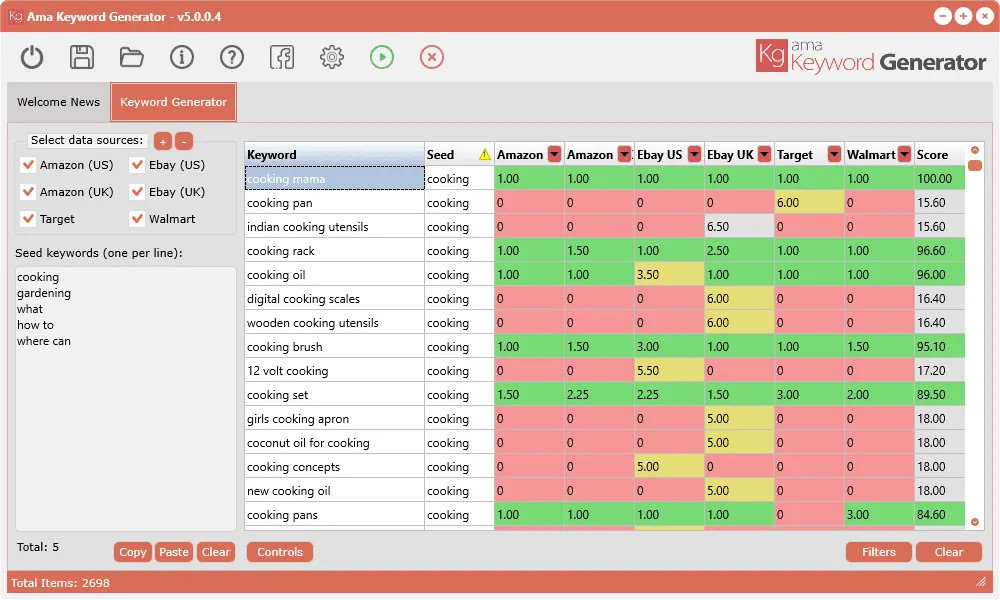Screen dimensions: 1000x600
Task: Open the Facebook page icon
Action: coord(282,57)
